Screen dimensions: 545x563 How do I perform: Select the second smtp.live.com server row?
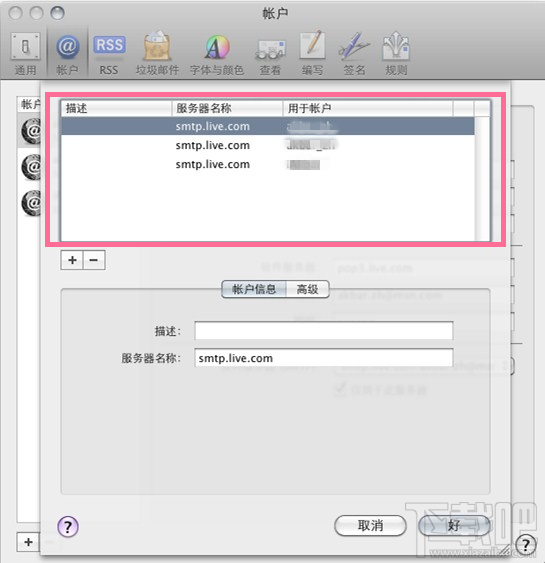268,145
